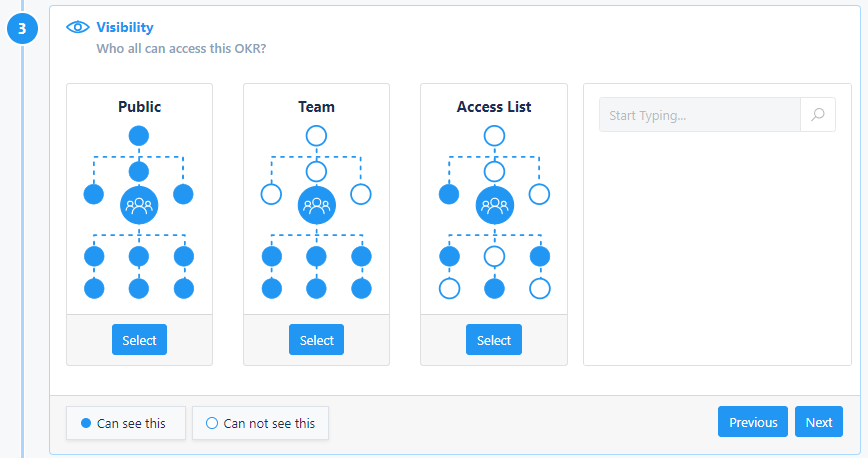
Task: Click the Public card title
Action: pyautogui.click(x=139, y=106)
